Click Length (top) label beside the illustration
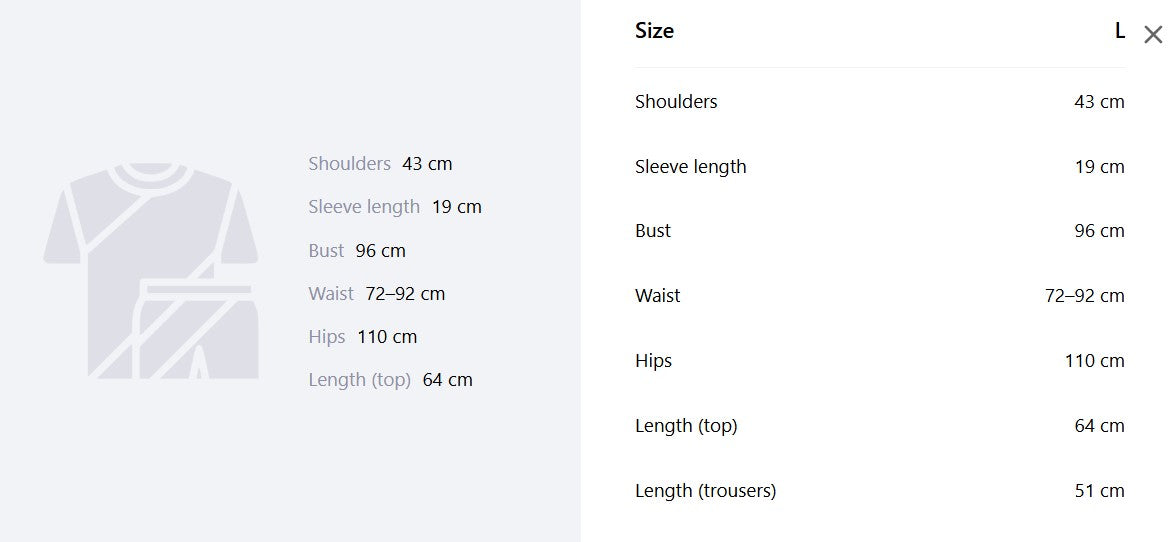The image size is (1171, 542). [x=360, y=380]
